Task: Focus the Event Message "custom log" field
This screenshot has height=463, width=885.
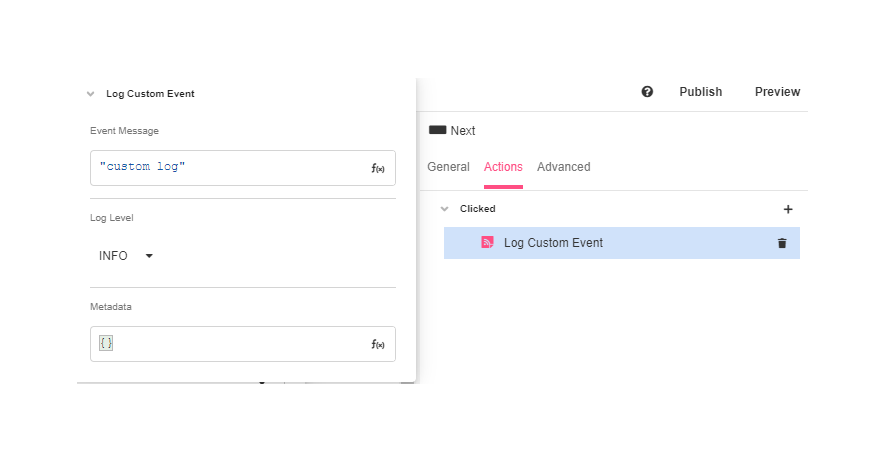Action: [x=230, y=168]
